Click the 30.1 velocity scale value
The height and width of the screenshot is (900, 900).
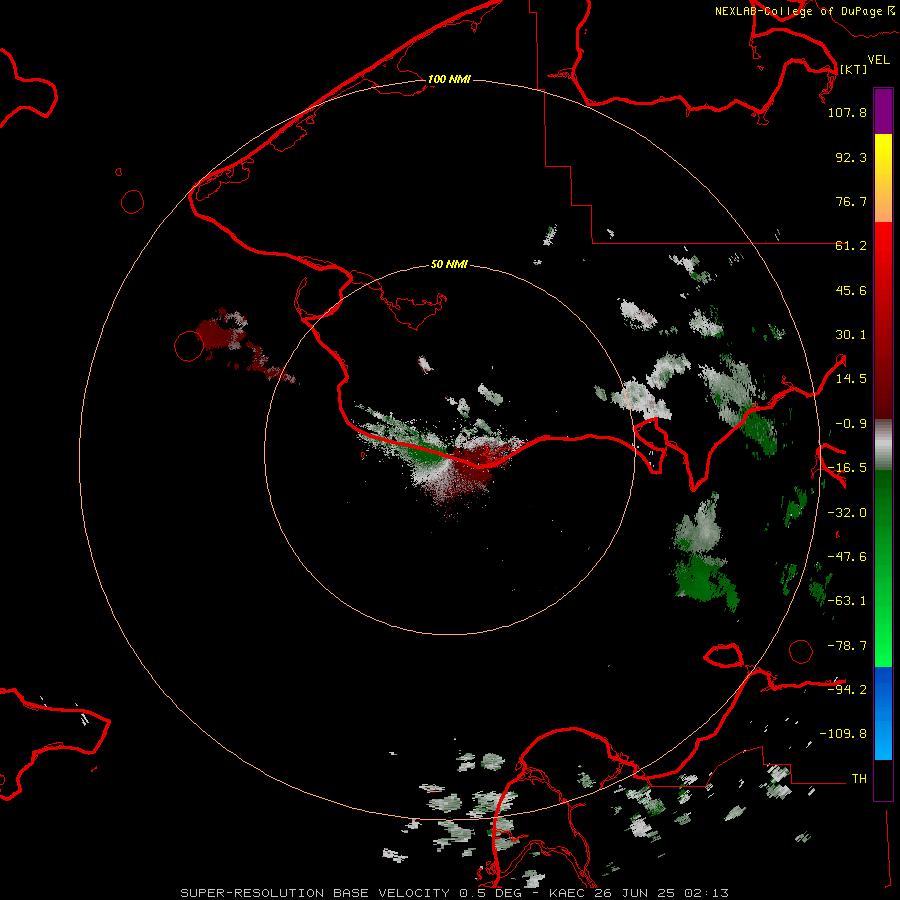[x=851, y=335]
